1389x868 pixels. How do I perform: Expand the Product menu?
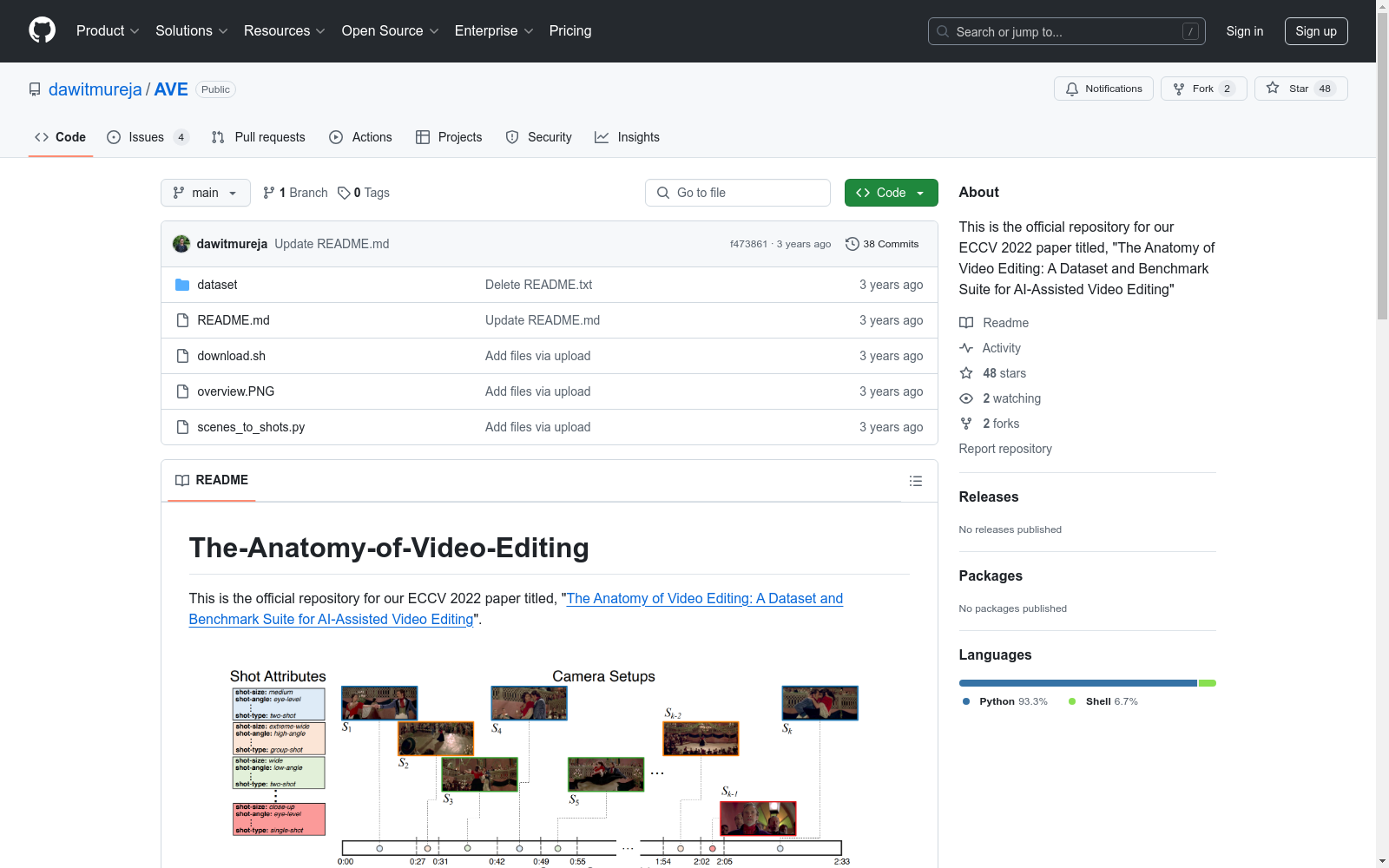coord(108,31)
